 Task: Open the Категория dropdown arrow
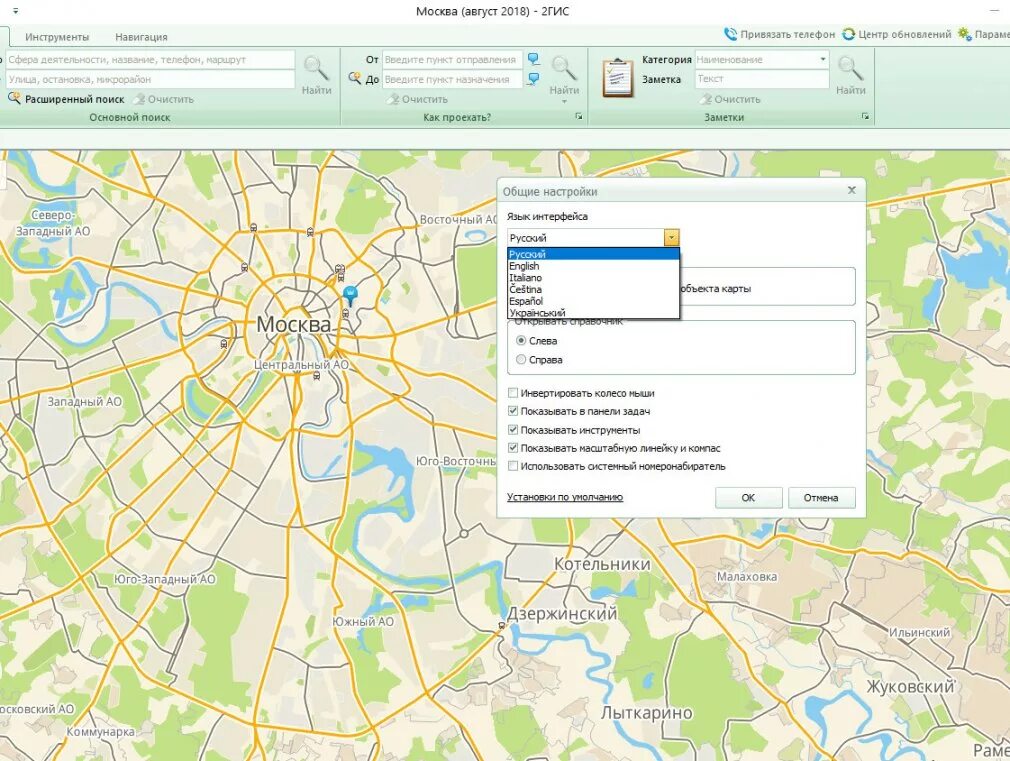click(823, 59)
